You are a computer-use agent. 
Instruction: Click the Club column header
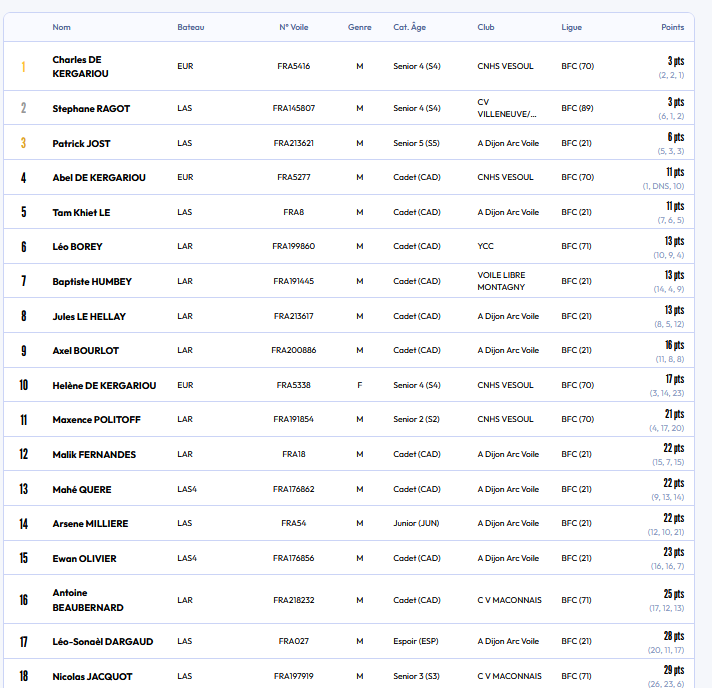click(x=486, y=27)
